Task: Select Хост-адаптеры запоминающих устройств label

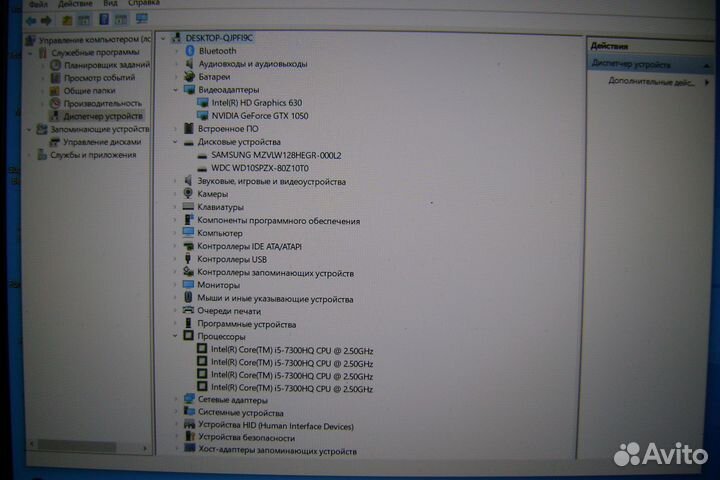Action: point(277,452)
